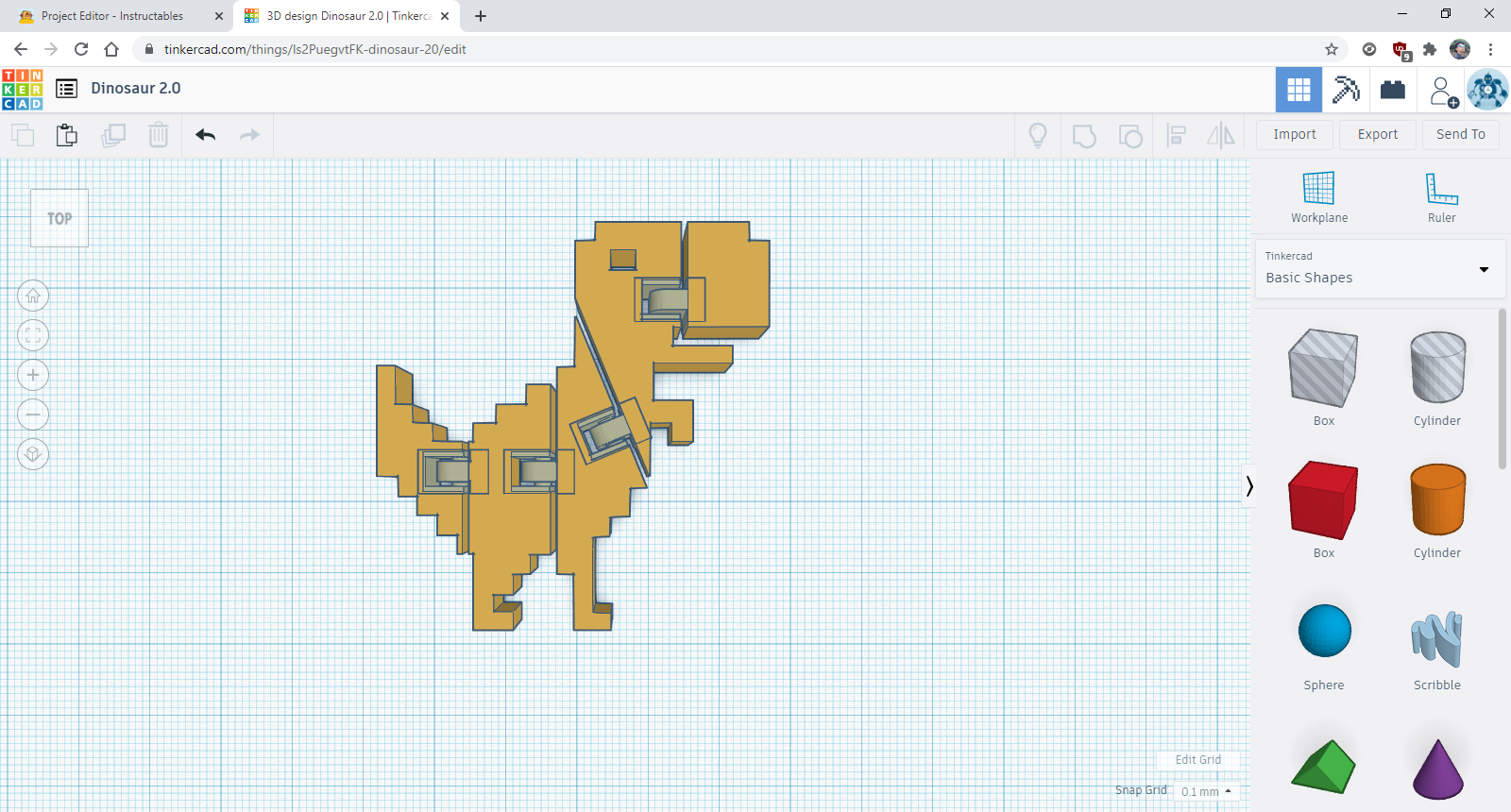This screenshot has width=1511, height=812.
Task: Open the designs list icon
Action: 66,89
